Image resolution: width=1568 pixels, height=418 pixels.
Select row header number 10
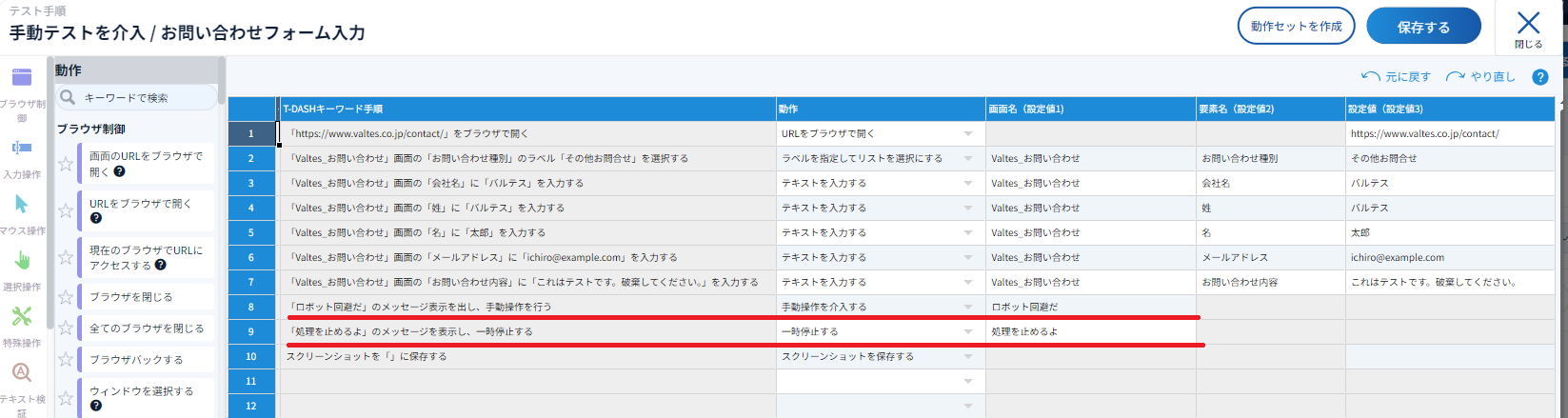[251, 357]
